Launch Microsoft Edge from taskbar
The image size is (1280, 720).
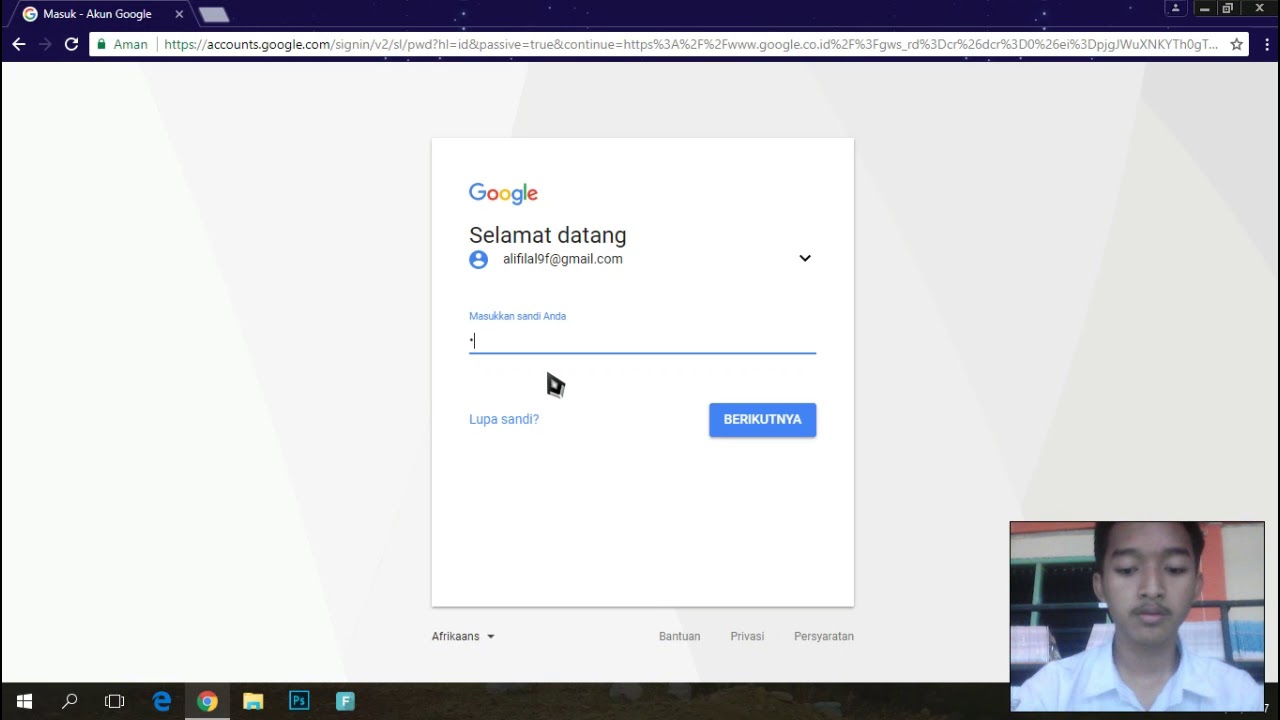pos(161,701)
